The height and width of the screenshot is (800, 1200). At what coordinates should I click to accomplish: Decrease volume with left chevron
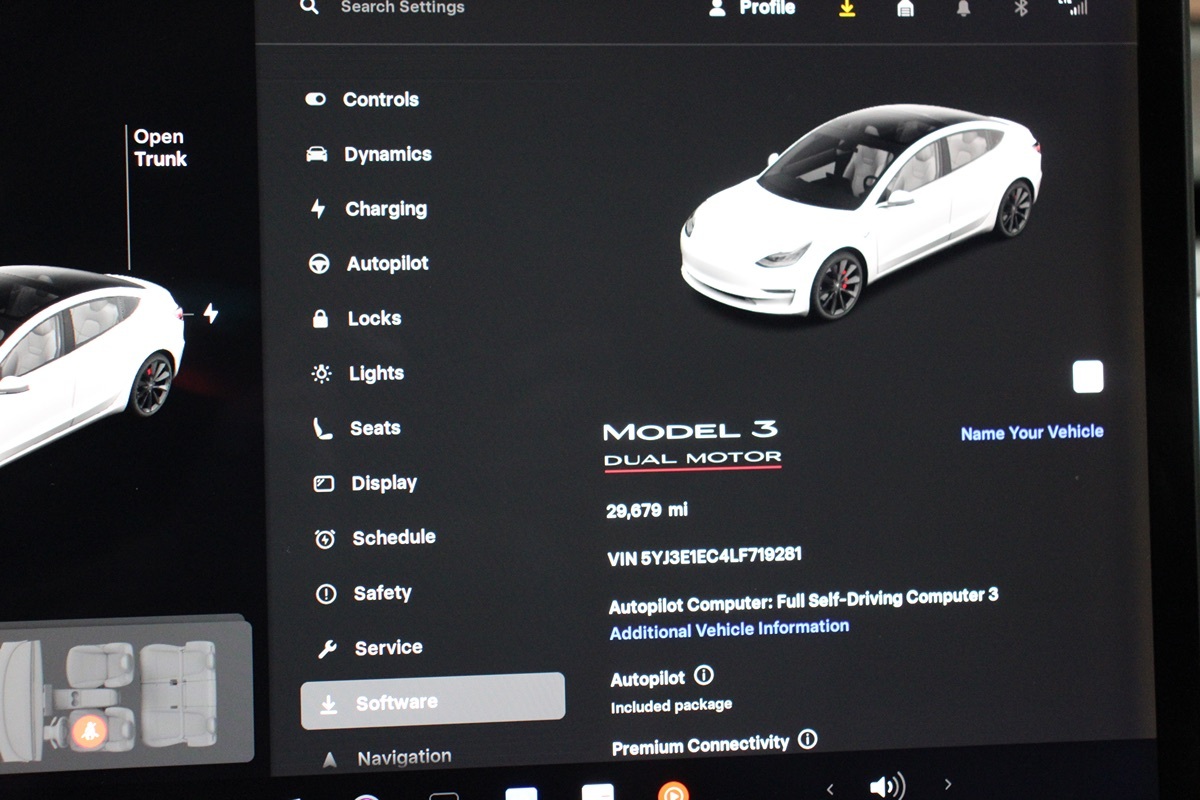(x=830, y=788)
